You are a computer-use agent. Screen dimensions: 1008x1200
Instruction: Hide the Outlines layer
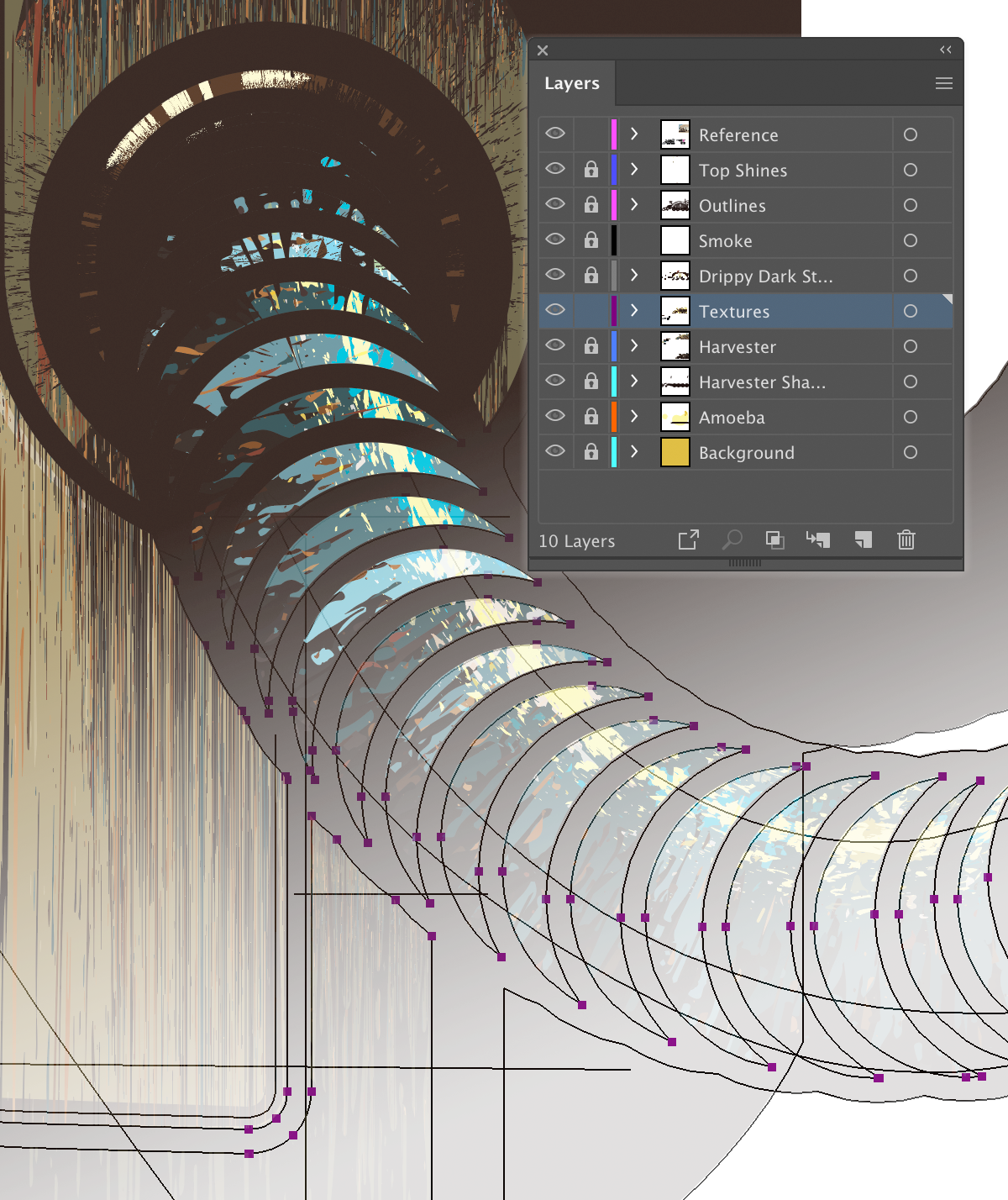555,204
